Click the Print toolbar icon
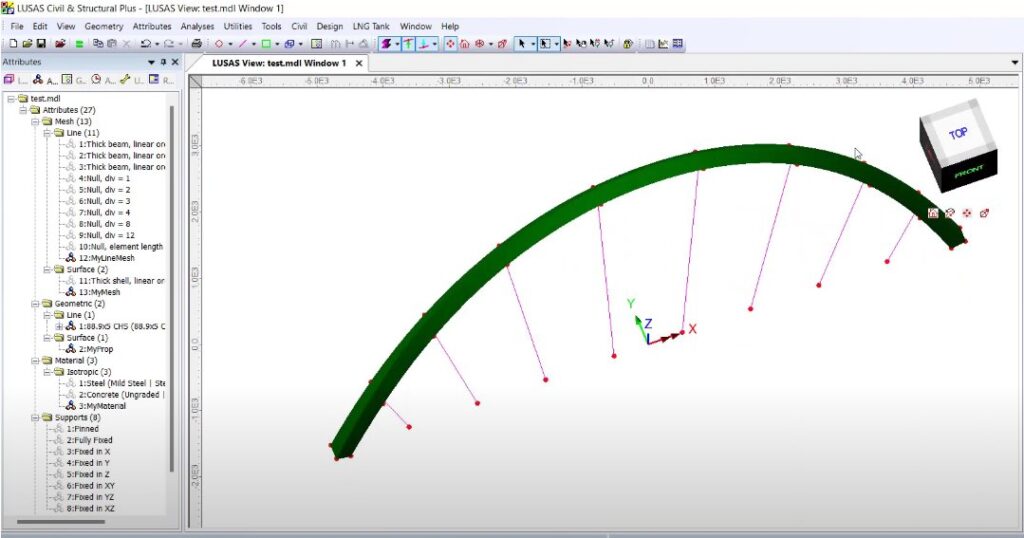The height and width of the screenshot is (538, 1024). 196,44
